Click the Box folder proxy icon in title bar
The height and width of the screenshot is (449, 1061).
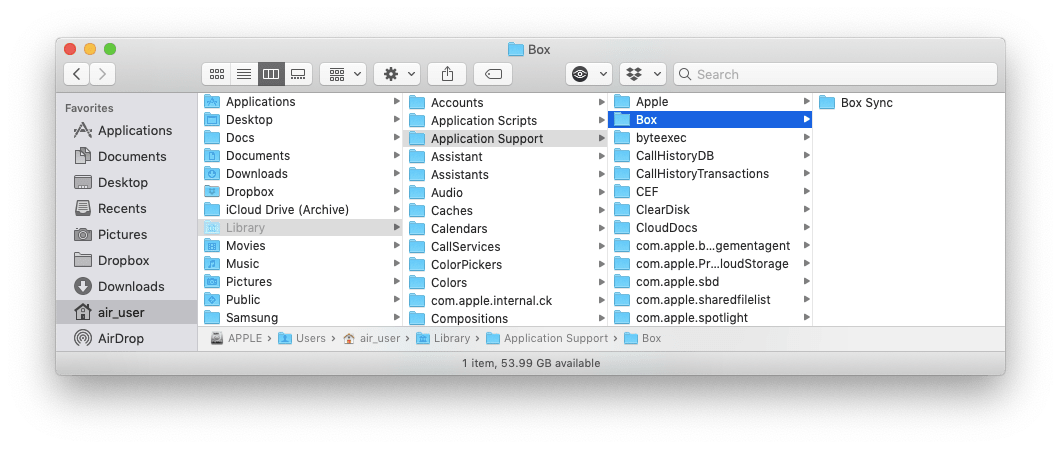(516, 49)
